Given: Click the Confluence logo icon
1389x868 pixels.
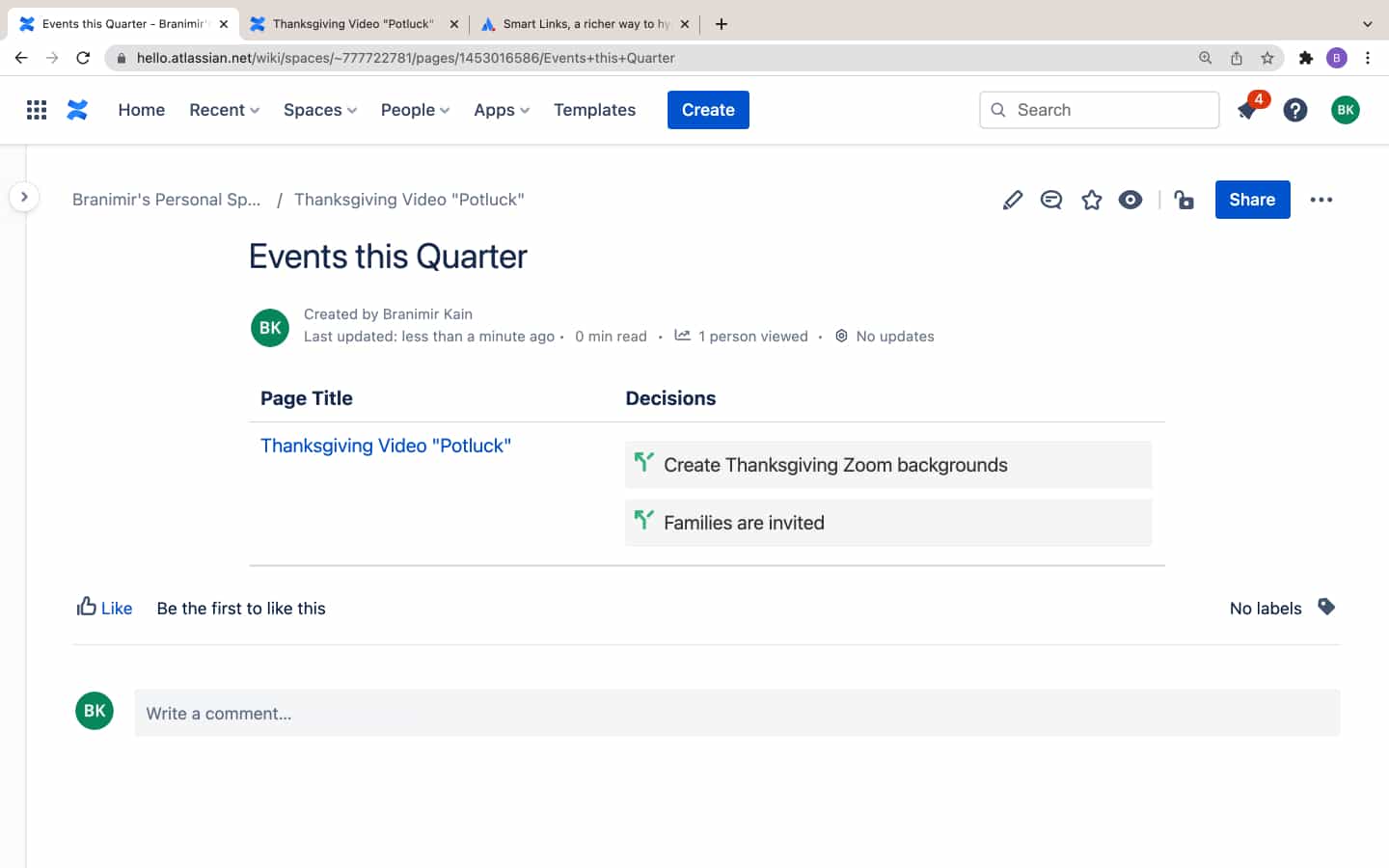Looking at the screenshot, I should point(77,109).
